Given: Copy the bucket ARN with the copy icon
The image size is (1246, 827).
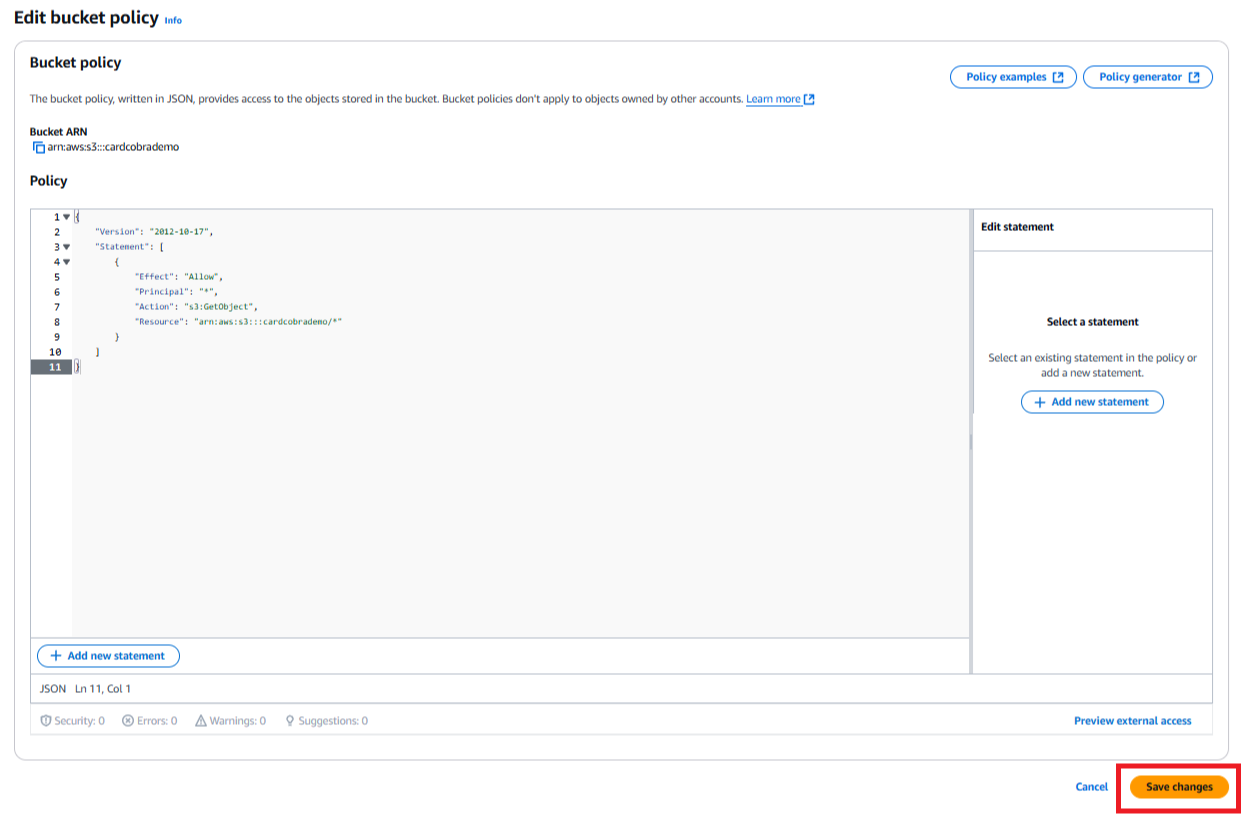Looking at the screenshot, I should 39,148.
